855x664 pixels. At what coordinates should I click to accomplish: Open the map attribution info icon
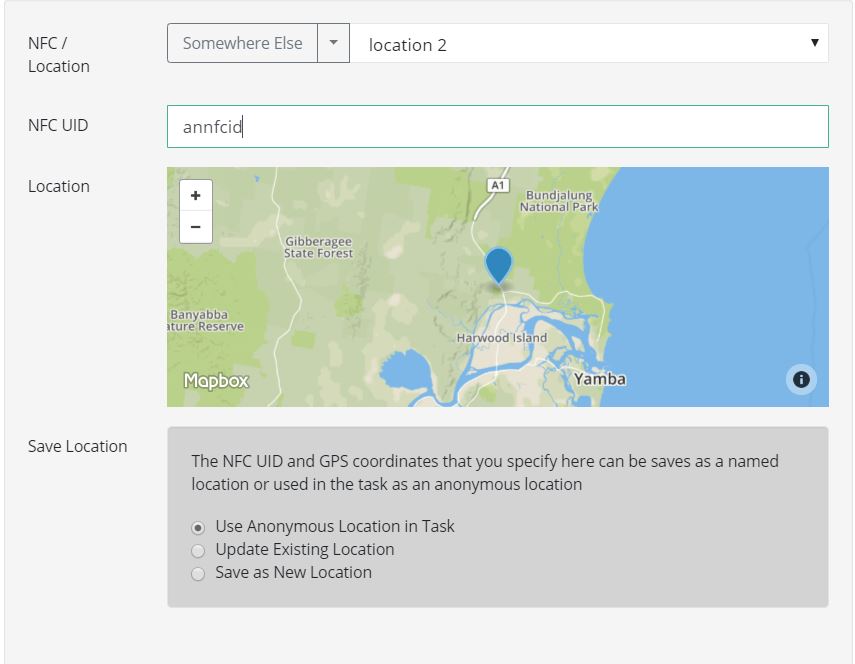tap(801, 379)
